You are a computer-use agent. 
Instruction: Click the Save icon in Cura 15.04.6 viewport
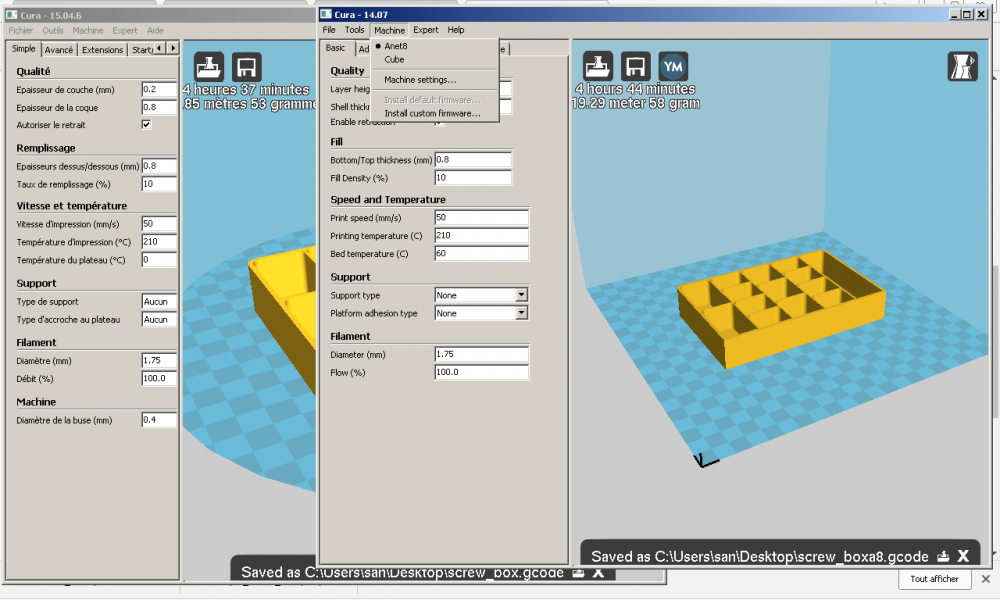click(x=246, y=67)
